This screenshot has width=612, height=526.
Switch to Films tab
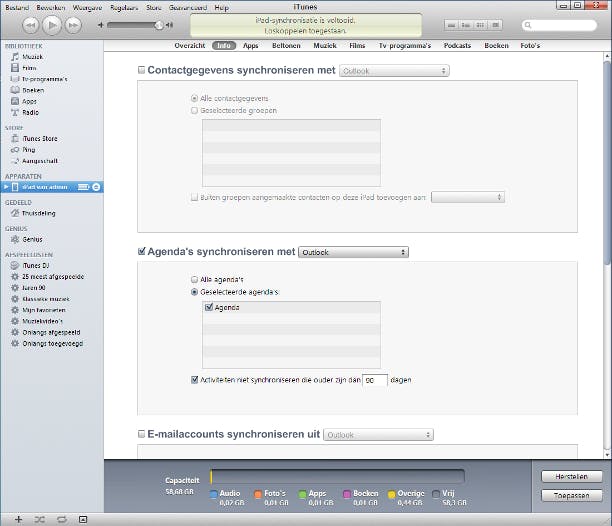pyautogui.click(x=357, y=46)
